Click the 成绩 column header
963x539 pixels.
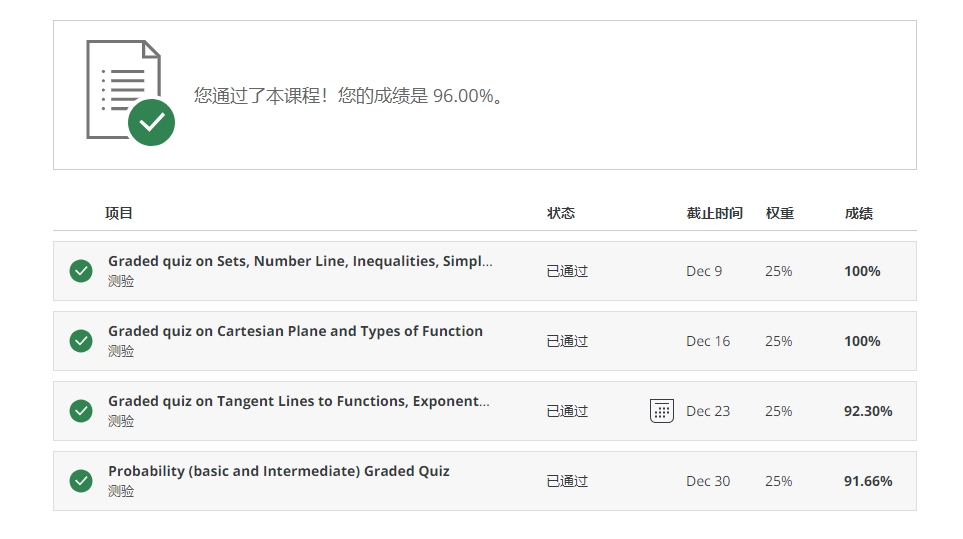coord(859,213)
